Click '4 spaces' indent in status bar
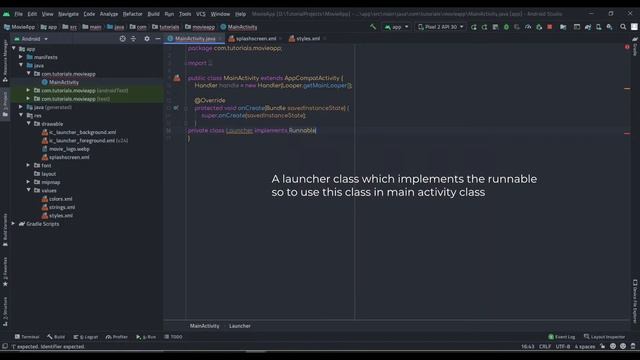The image size is (640, 360). [x=585, y=346]
